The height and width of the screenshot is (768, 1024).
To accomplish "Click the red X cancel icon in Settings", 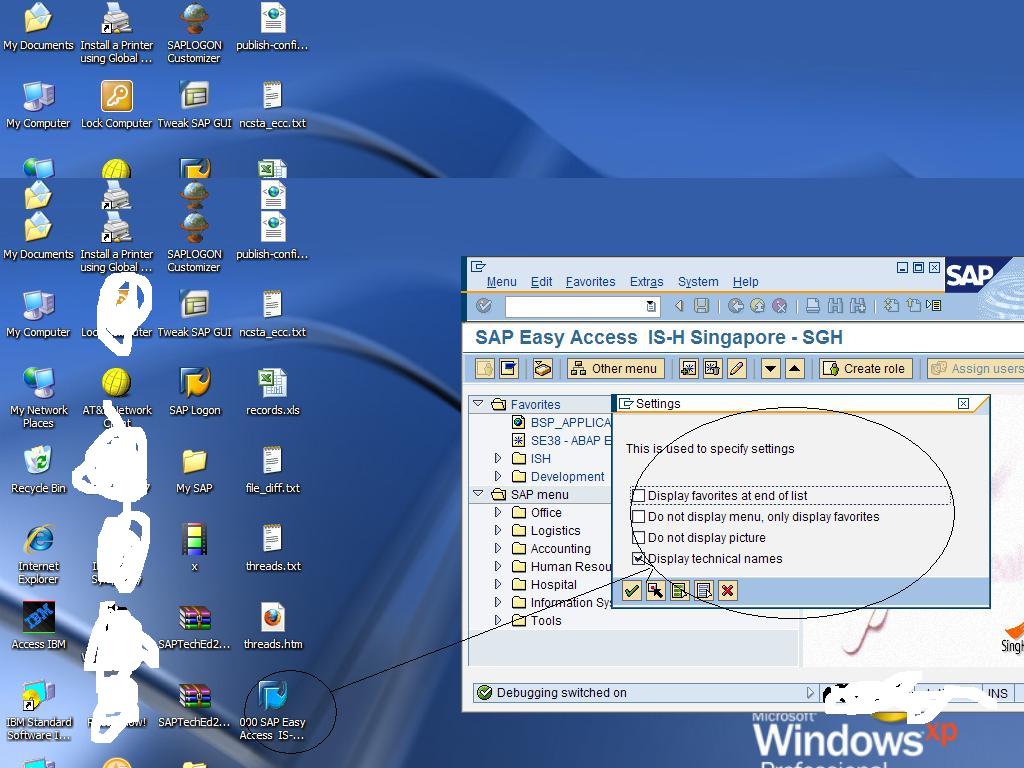I will 727,590.
